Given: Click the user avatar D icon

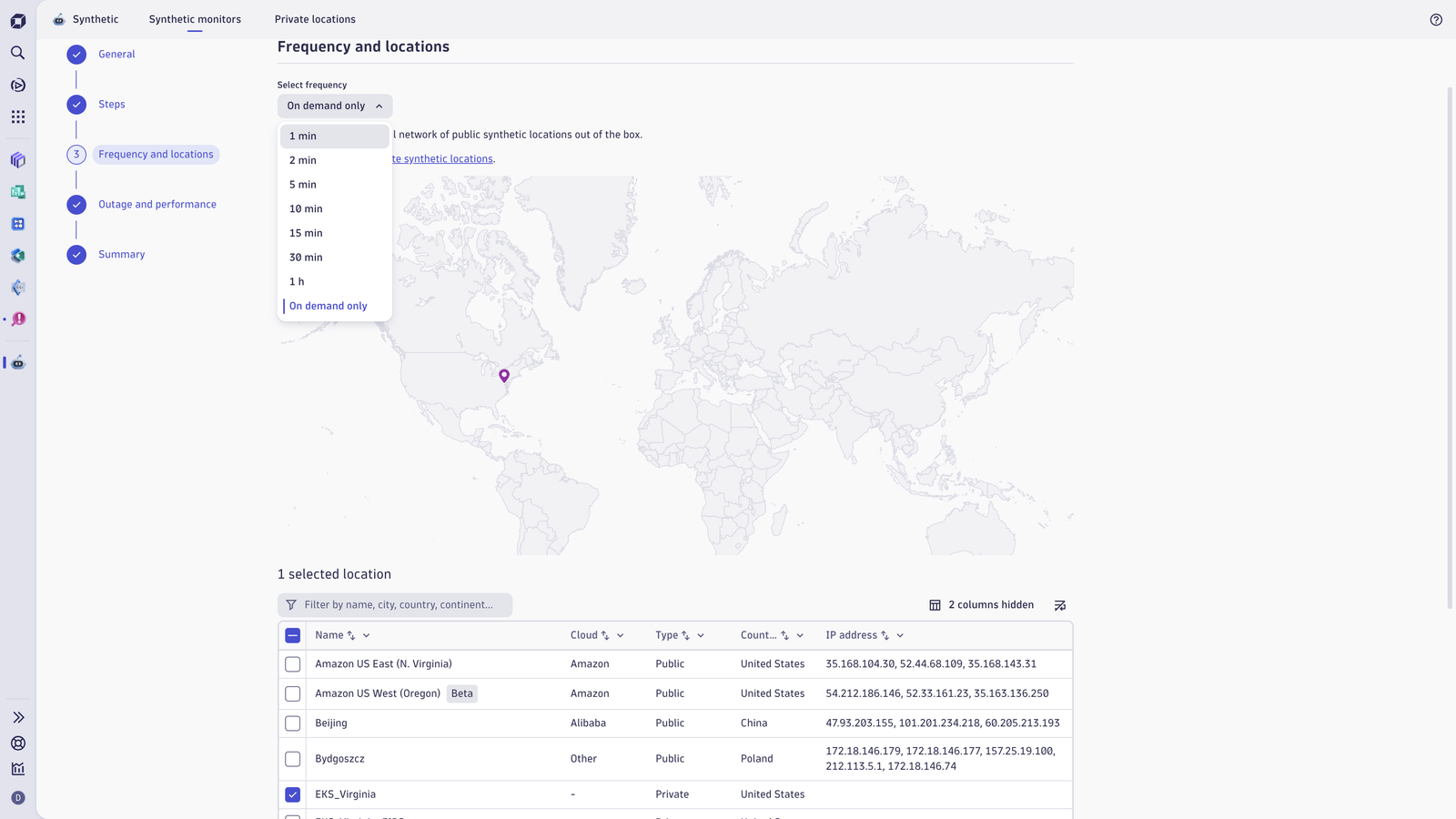Looking at the screenshot, I should pos(17,798).
